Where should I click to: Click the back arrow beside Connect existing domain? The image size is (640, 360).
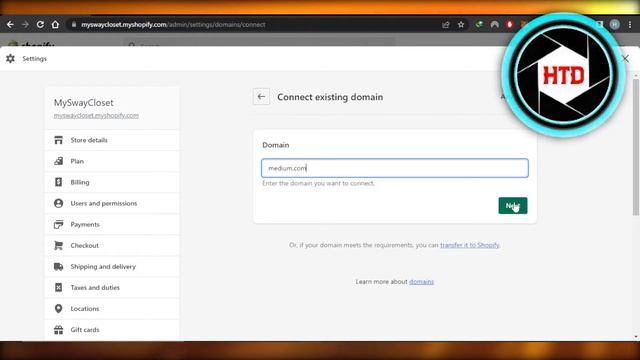(x=261, y=97)
